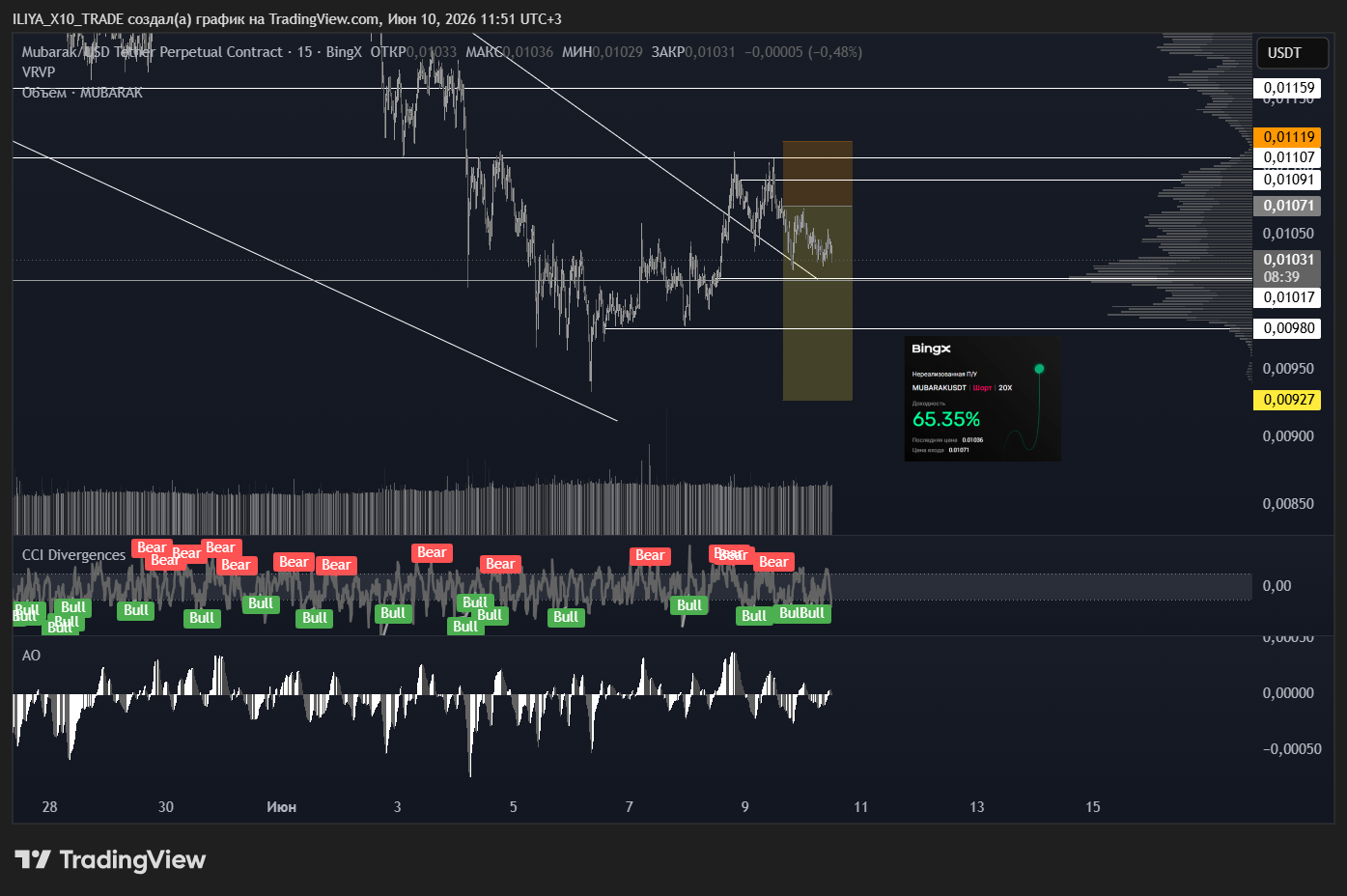Click the 0,01107 horizontal line price label

pos(1286,157)
